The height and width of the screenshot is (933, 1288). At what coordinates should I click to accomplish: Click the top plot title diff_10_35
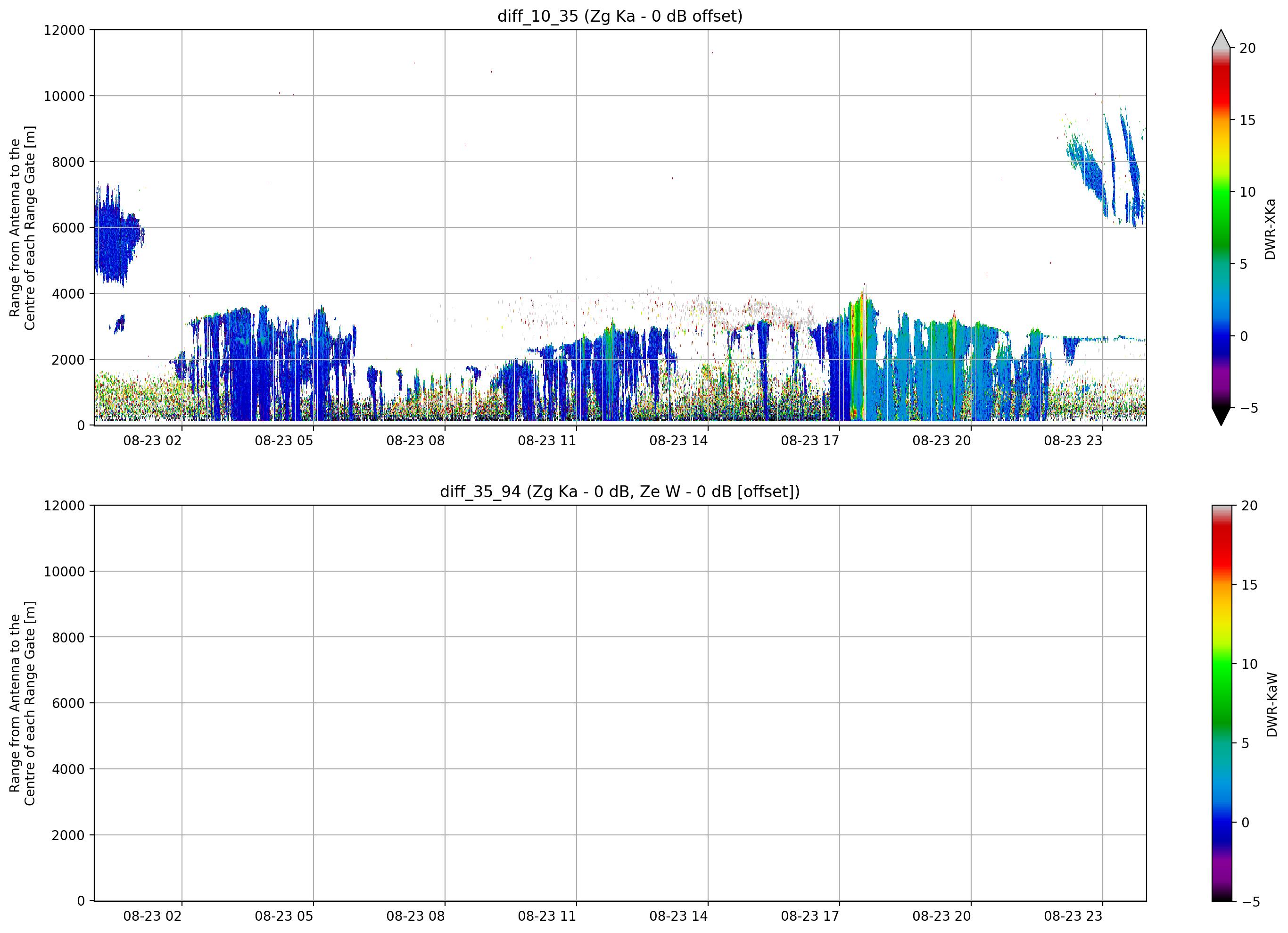tap(619, 16)
